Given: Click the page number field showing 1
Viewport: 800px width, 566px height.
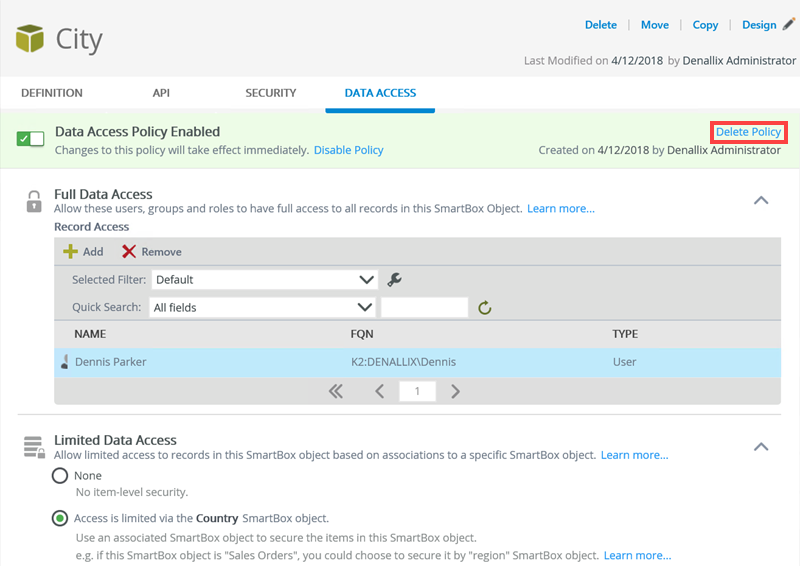Looking at the screenshot, I should (417, 391).
